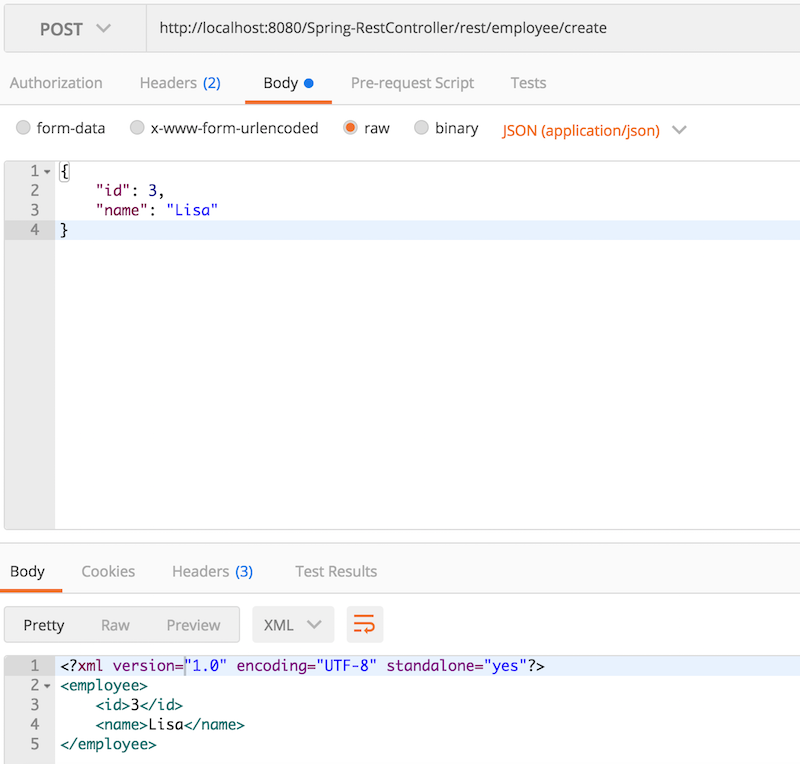Open the XML response format dropdown
Image resolution: width=800 pixels, height=764 pixels.
293,624
